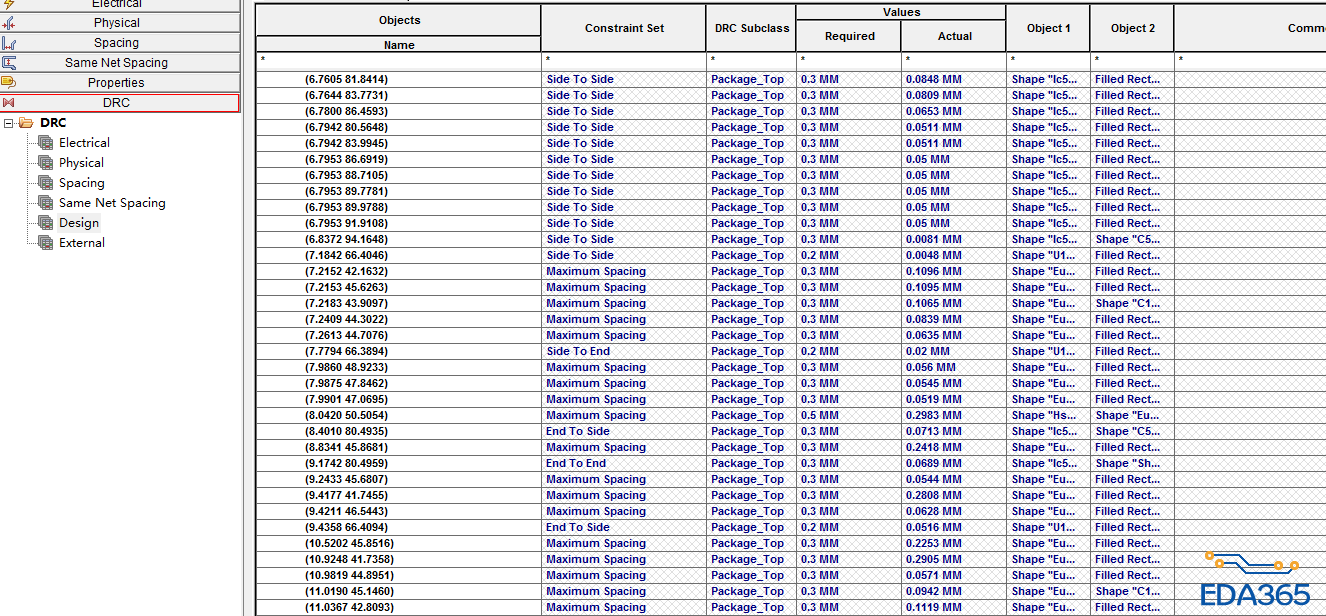
Task: Click End To Side in row (8.4010 80.4935)
Action: click(x=578, y=431)
